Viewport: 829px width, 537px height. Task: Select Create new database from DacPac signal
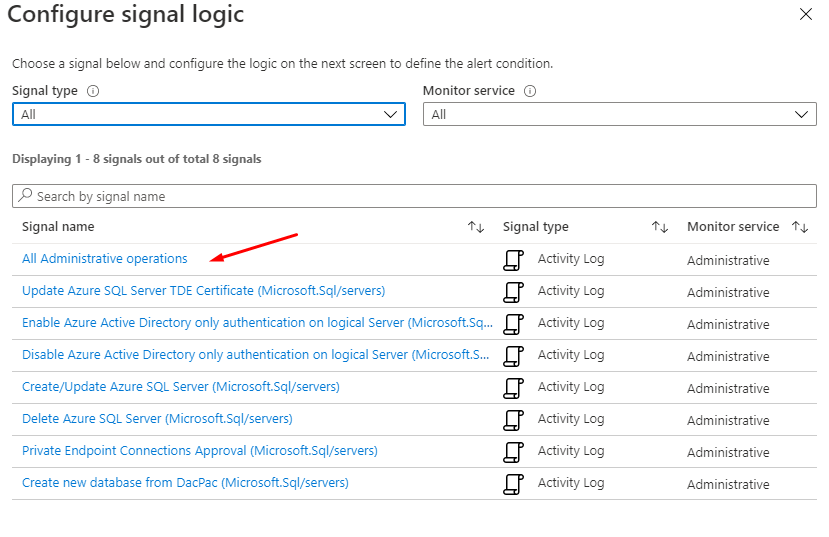point(185,483)
